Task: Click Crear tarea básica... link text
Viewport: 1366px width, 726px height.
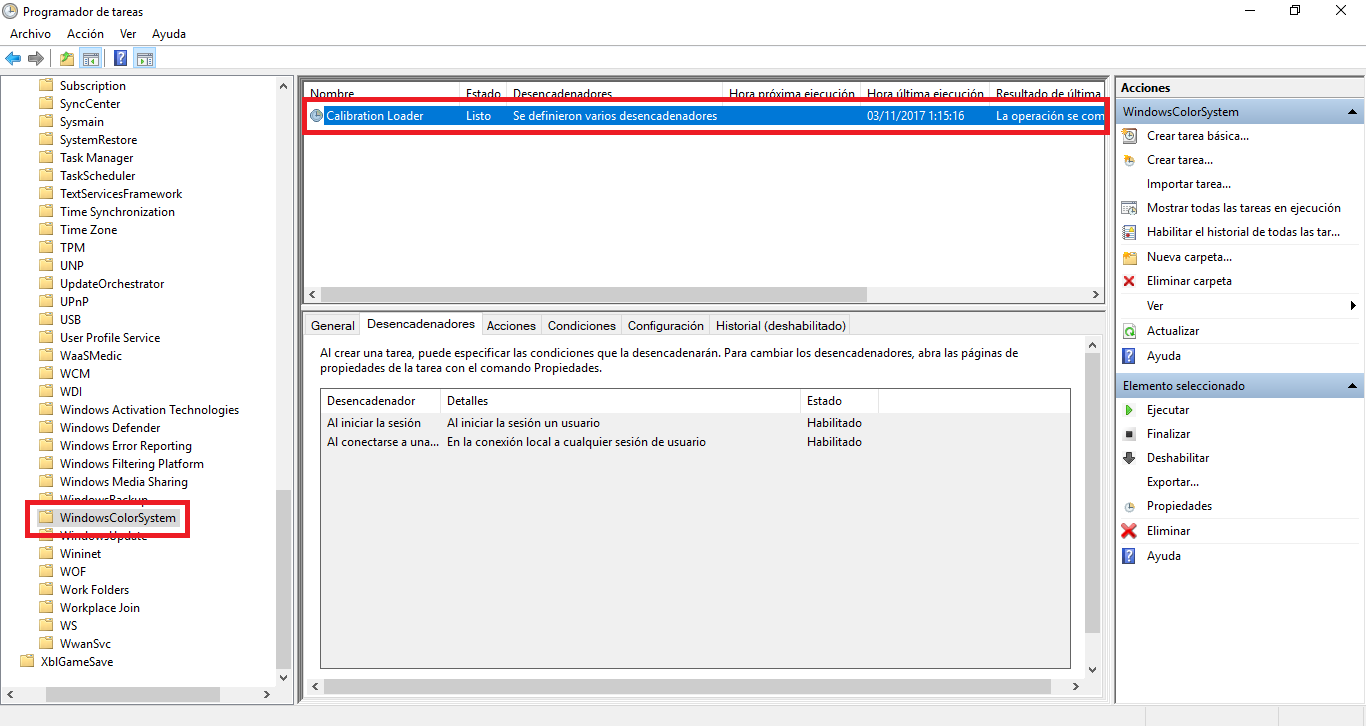Action: pyautogui.click(x=1198, y=136)
